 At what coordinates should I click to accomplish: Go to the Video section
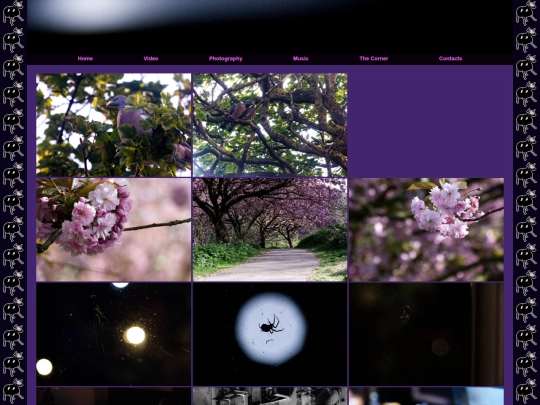[x=151, y=59]
